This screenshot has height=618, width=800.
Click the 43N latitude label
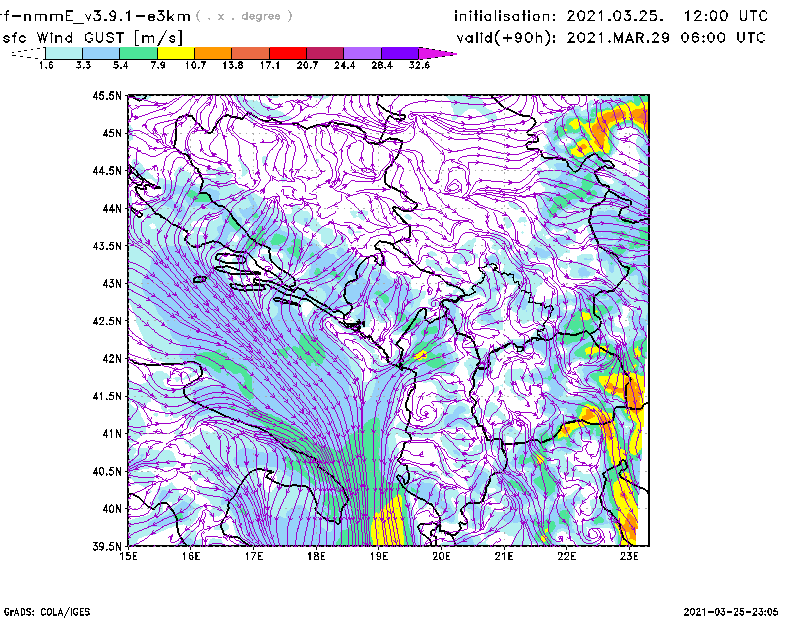(112, 283)
